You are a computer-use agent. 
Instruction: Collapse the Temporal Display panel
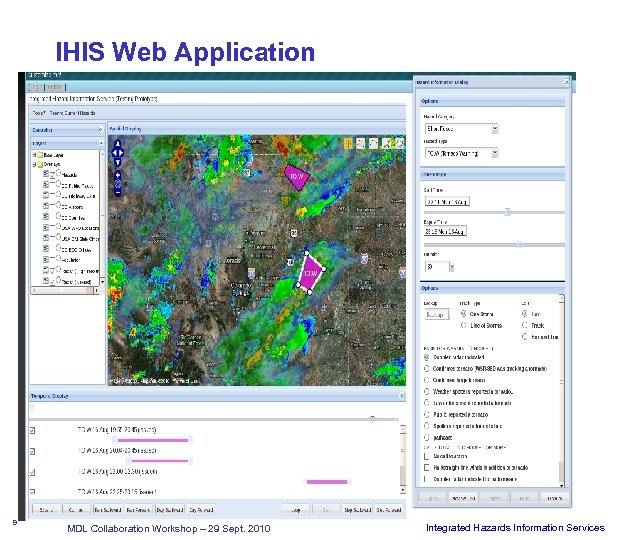pyautogui.click(x=401, y=396)
